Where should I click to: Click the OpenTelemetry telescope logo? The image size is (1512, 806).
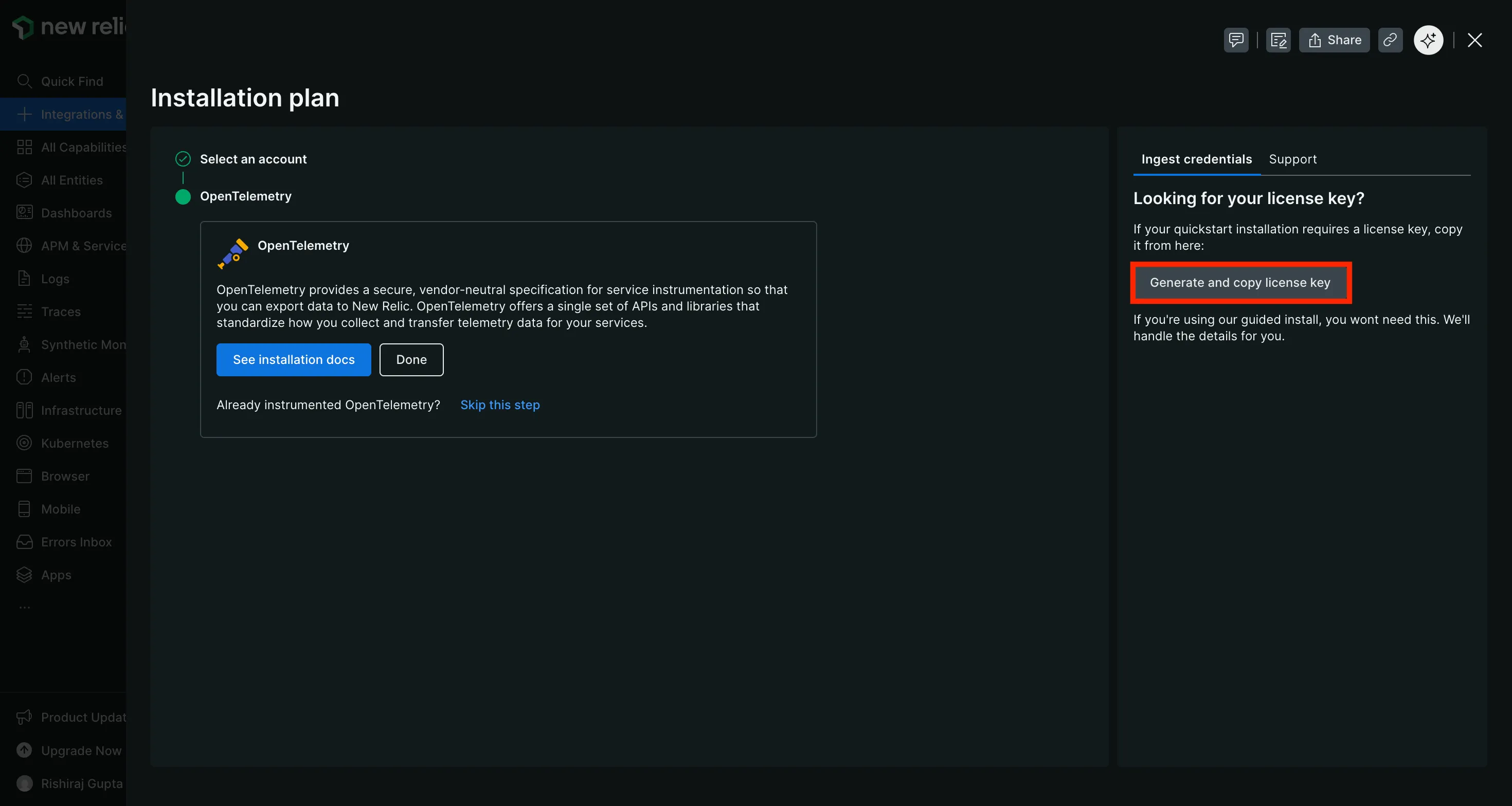click(233, 253)
